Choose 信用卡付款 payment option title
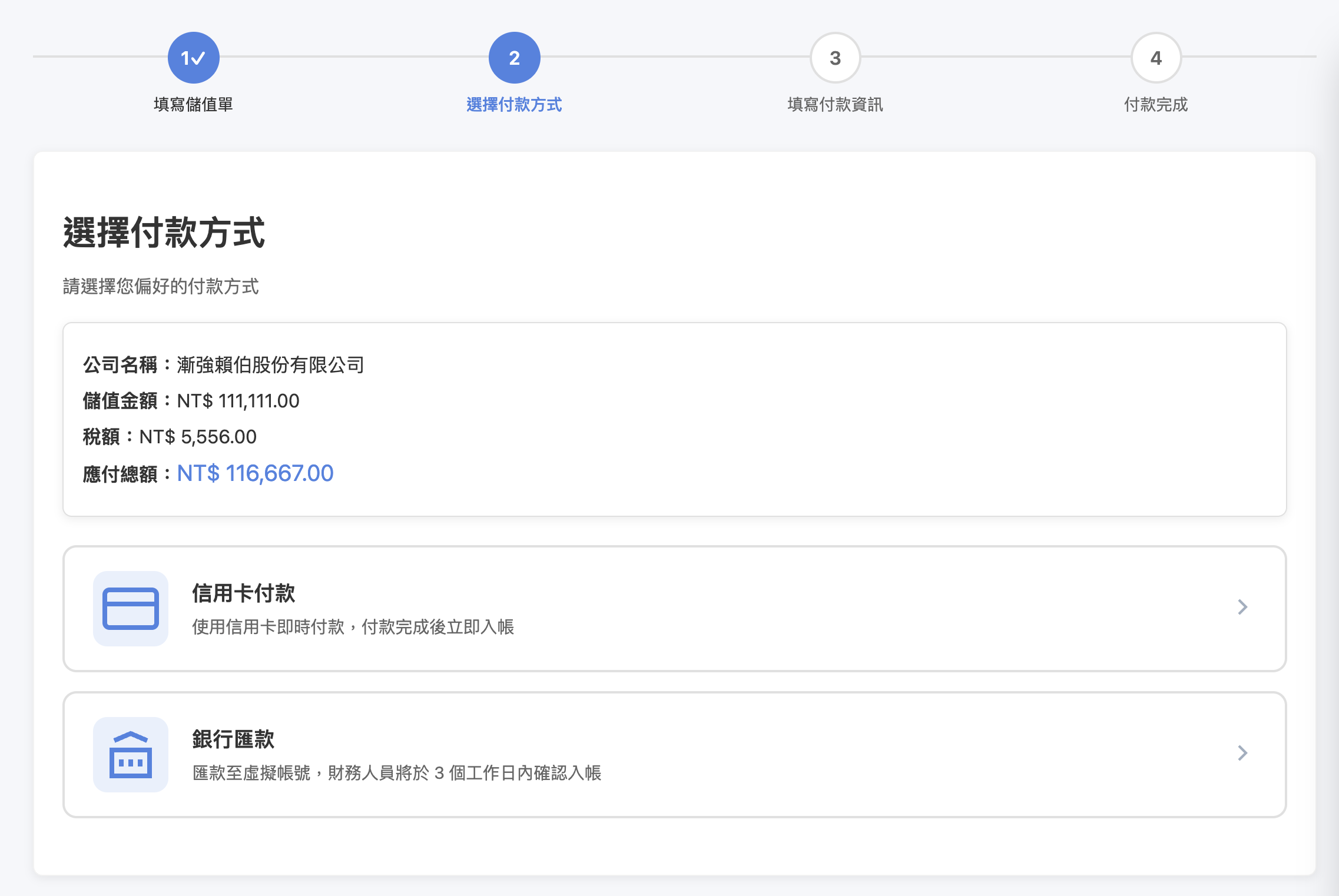Screen dimensions: 1339x896 tap(244, 593)
